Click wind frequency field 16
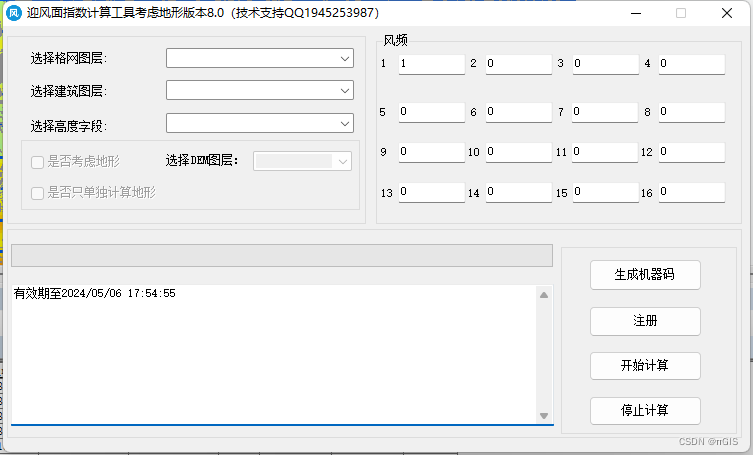 (x=692, y=192)
